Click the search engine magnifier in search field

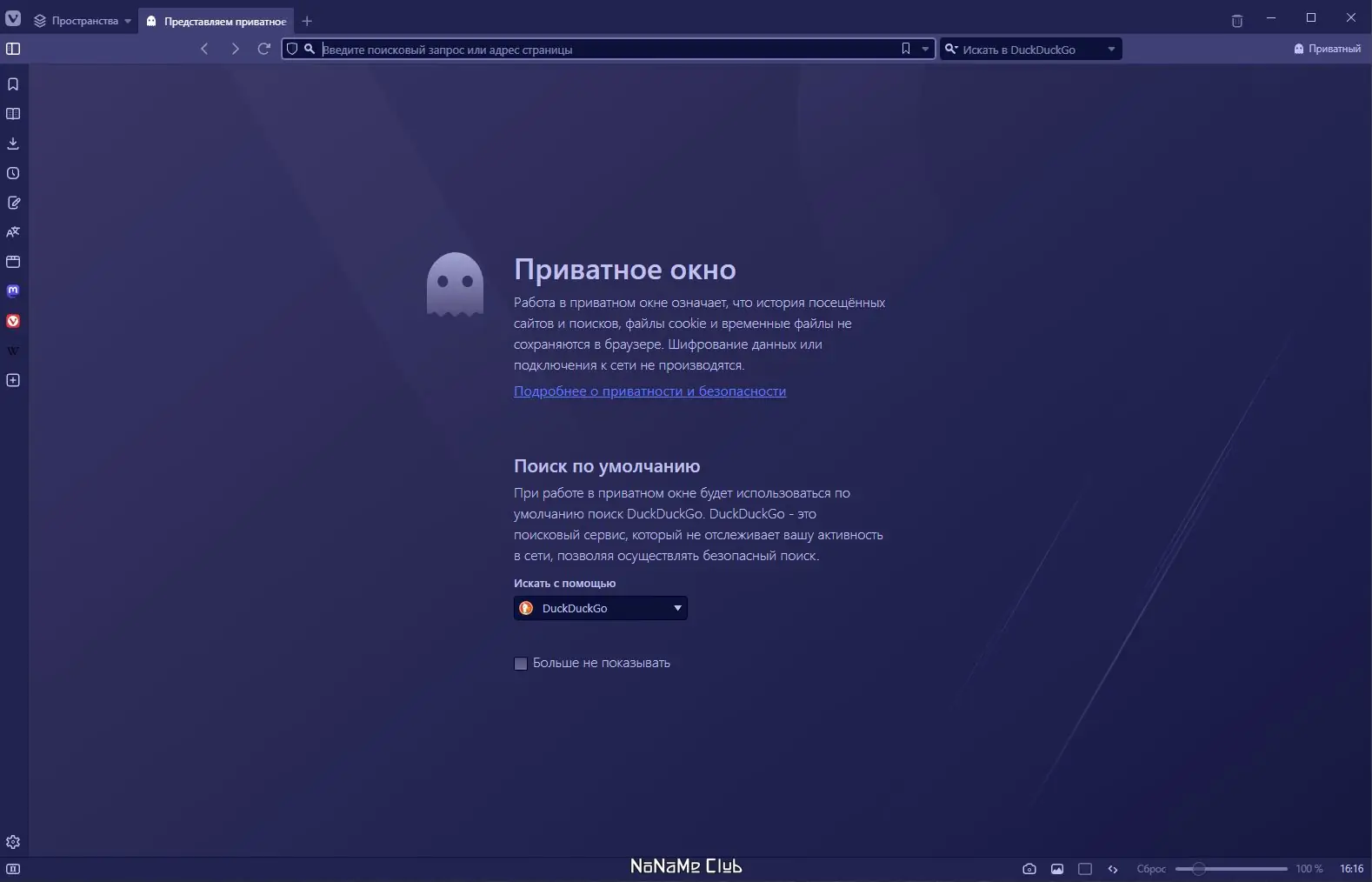tap(951, 49)
